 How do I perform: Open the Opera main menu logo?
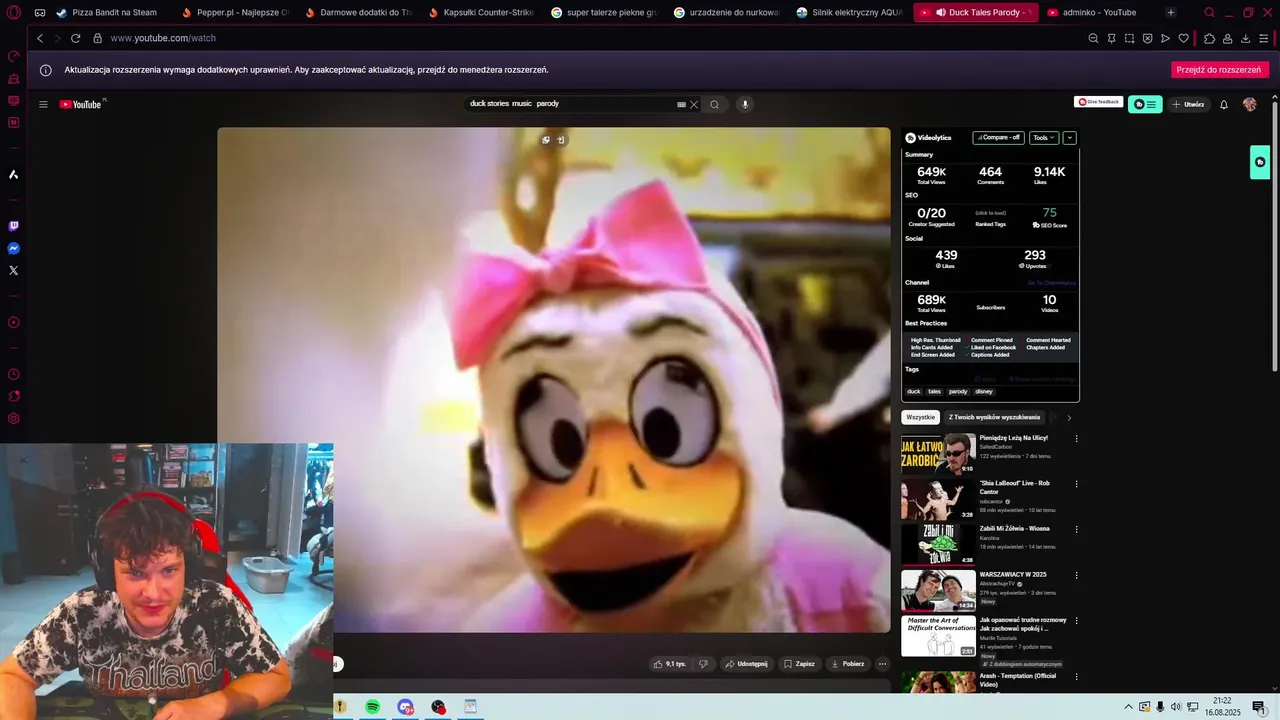pyautogui.click(x=13, y=13)
